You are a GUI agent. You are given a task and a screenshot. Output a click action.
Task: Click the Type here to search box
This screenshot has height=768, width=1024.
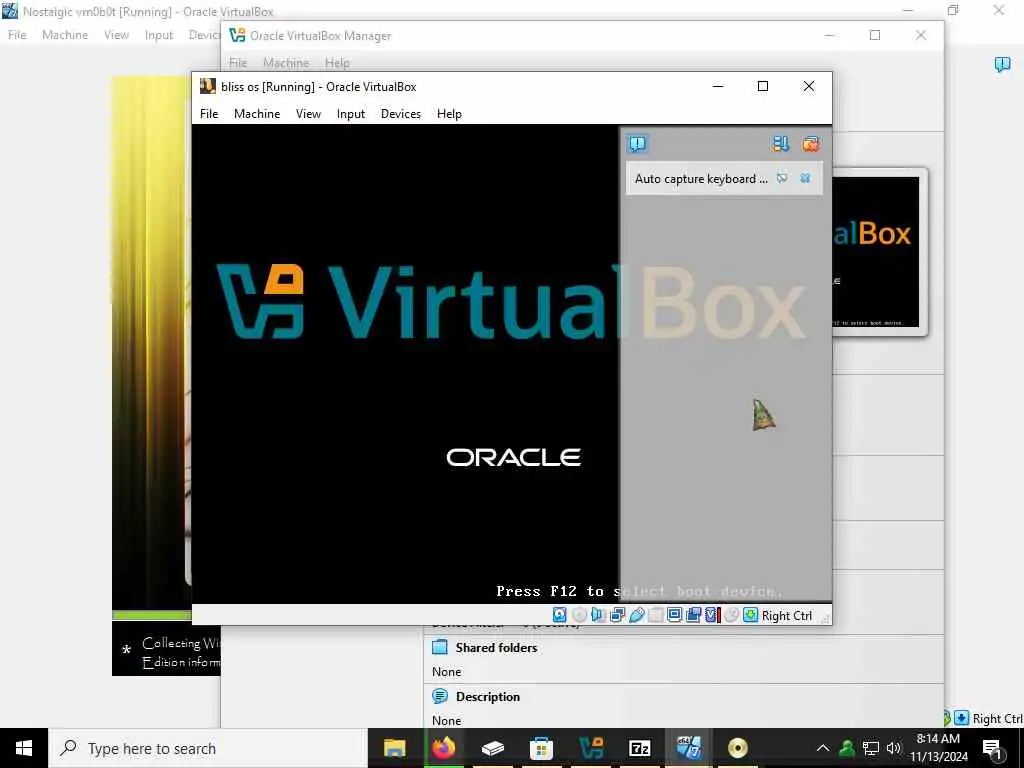[x=208, y=748]
